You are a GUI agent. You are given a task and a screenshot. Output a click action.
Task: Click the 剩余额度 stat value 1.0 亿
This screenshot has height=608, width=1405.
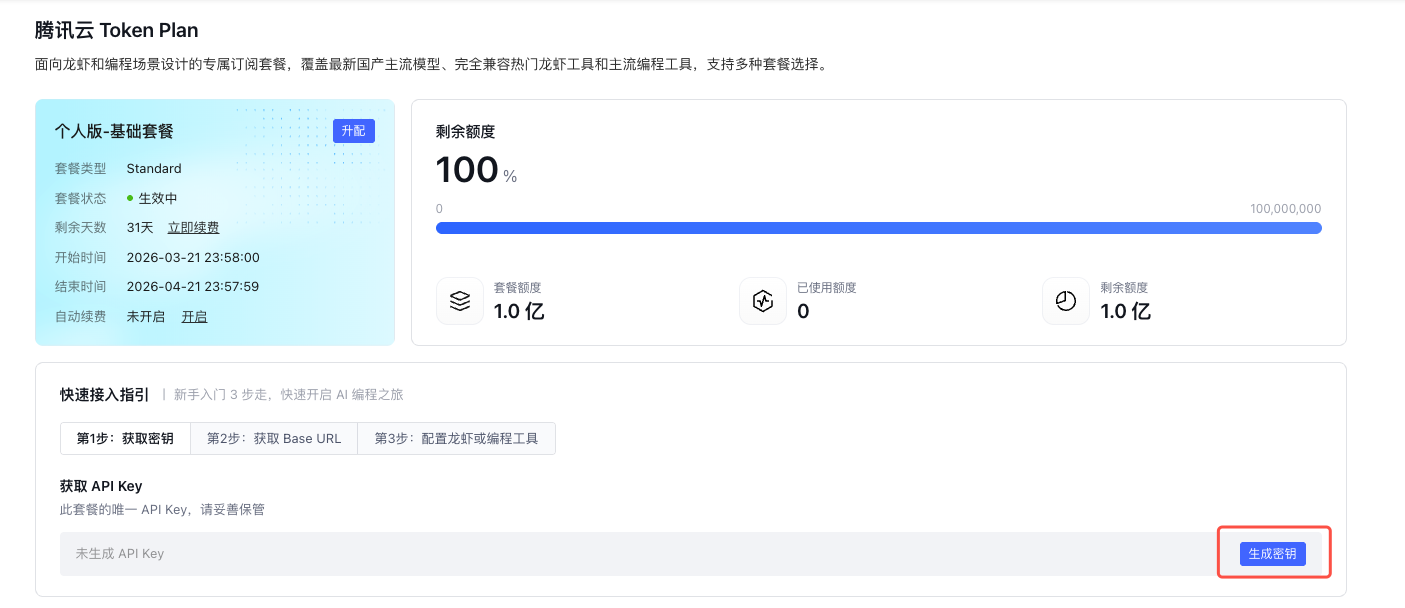(x=1126, y=311)
